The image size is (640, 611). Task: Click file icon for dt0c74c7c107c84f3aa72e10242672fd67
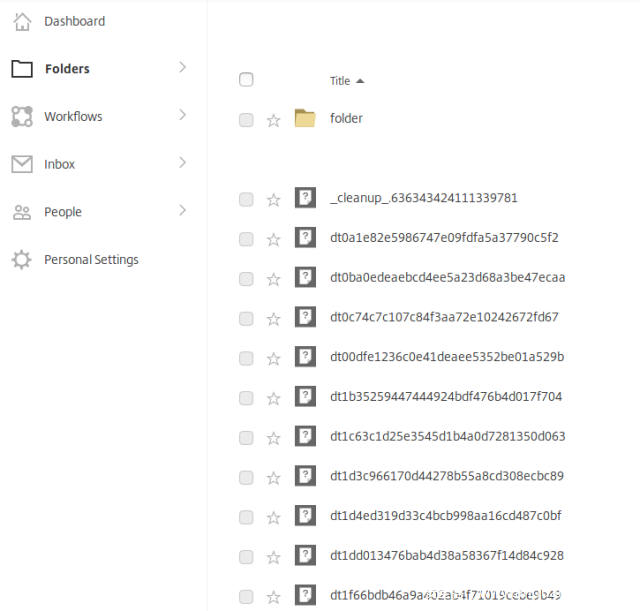[x=305, y=317]
